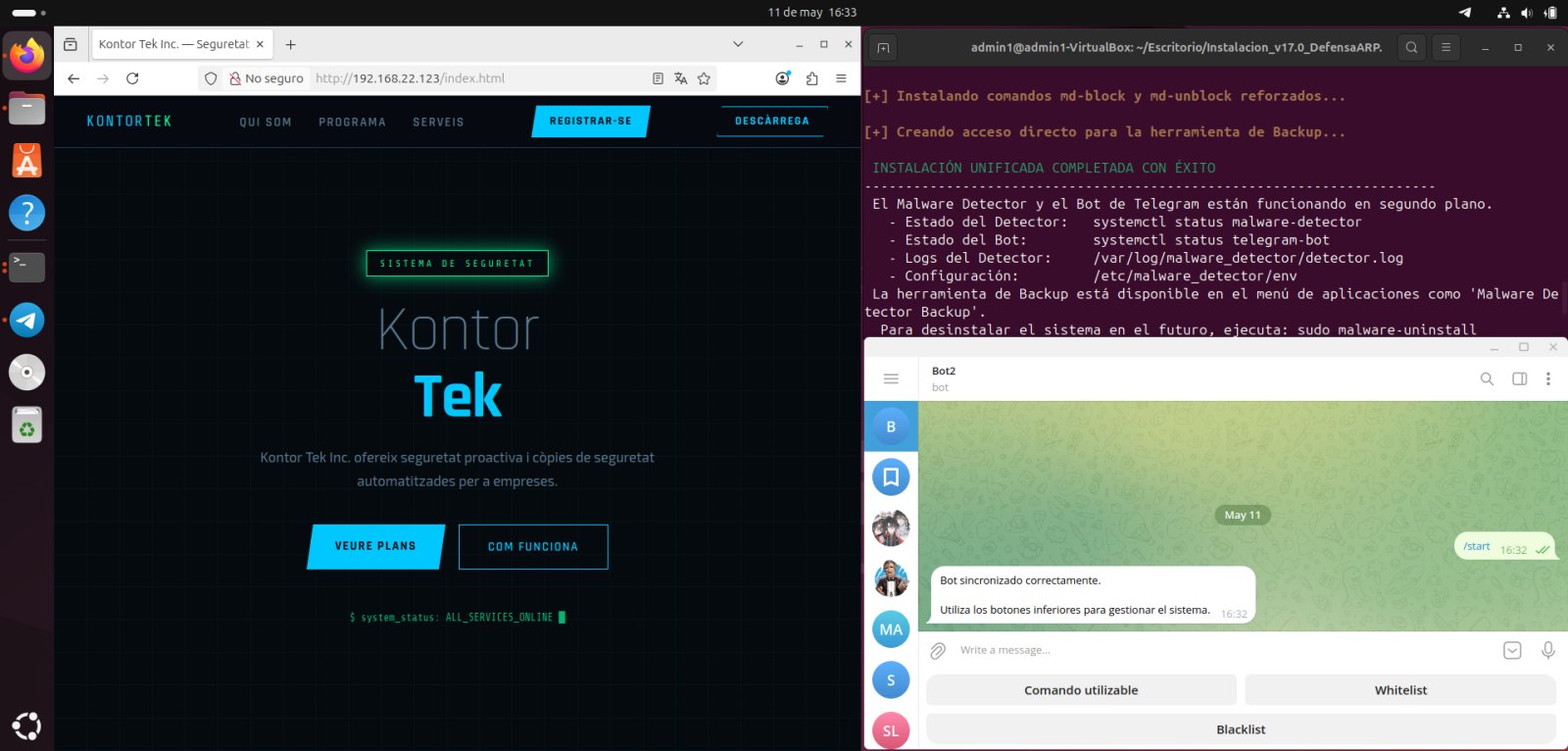The width and height of the screenshot is (1568, 751).
Task: Click the Whitelist bot button
Action: [x=1400, y=690]
